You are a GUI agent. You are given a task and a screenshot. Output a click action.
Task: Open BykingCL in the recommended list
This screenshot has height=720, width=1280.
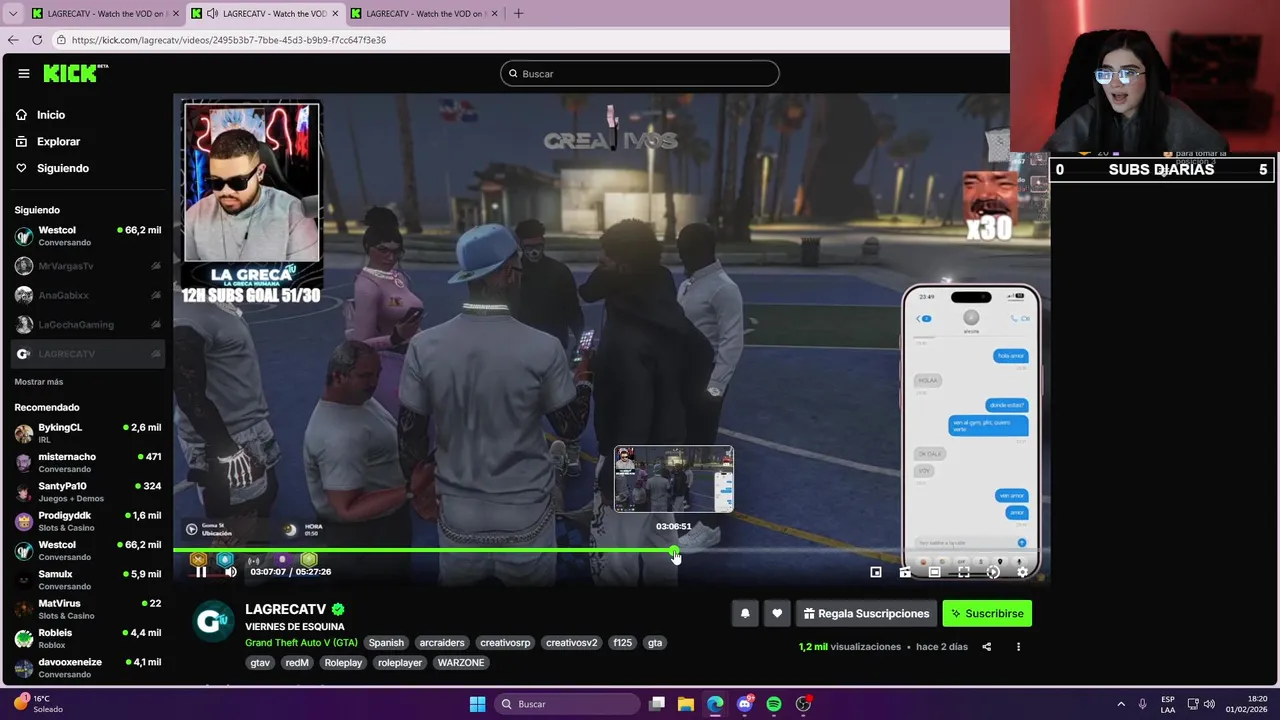tap(88, 433)
